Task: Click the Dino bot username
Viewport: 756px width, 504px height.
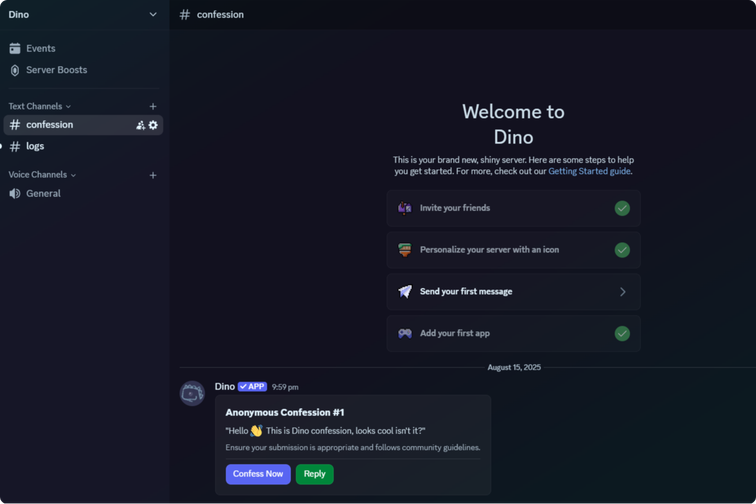Action: coord(225,387)
